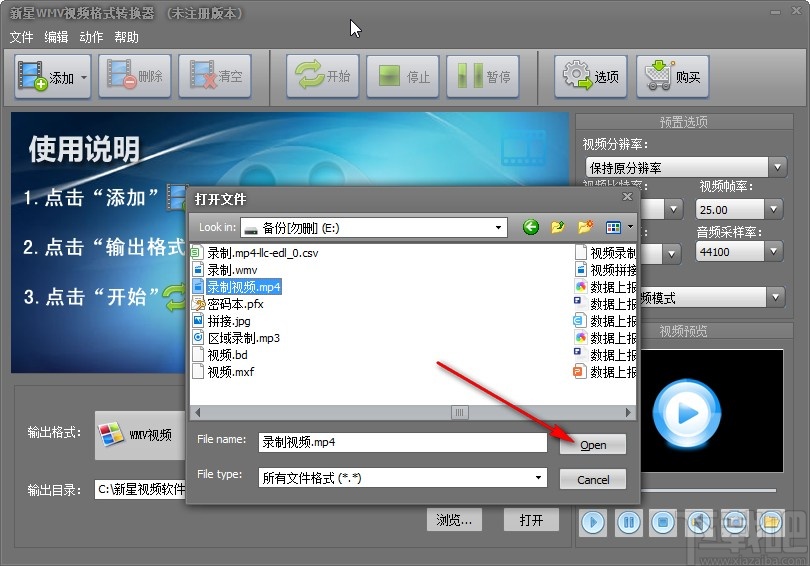Click the 拼接.jpg image file icon
The image size is (810, 566).
(198, 321)
